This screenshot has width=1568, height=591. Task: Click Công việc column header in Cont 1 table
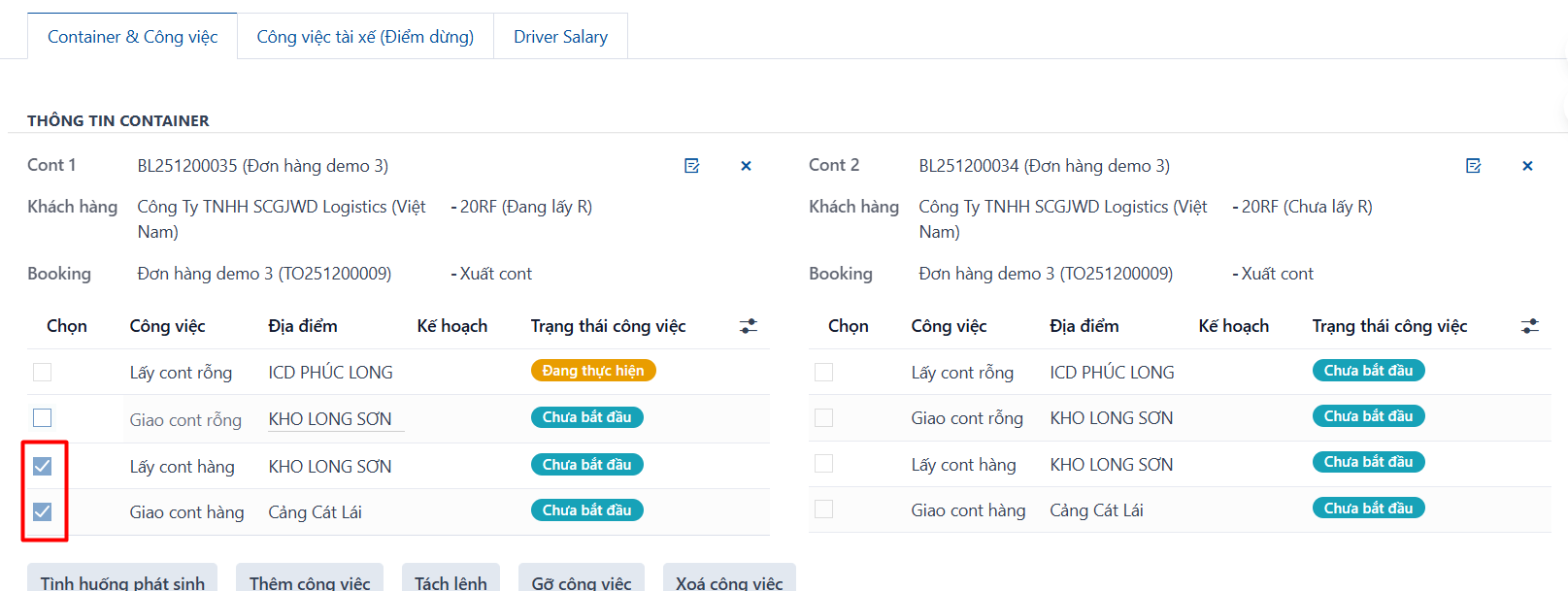click(x=168, y=326)
